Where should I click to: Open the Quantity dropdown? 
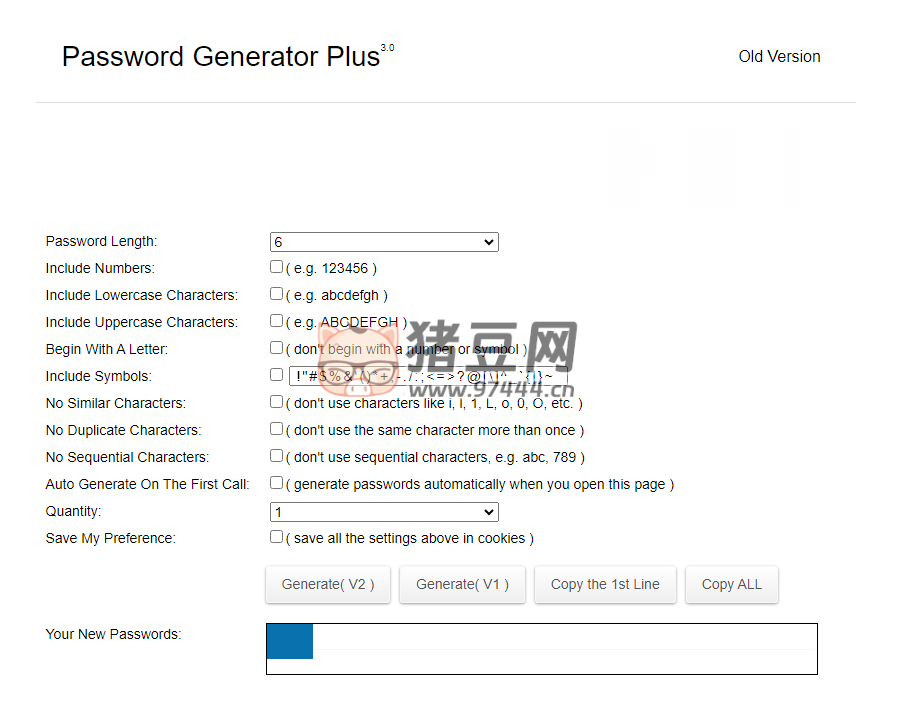tap(384, 511)
